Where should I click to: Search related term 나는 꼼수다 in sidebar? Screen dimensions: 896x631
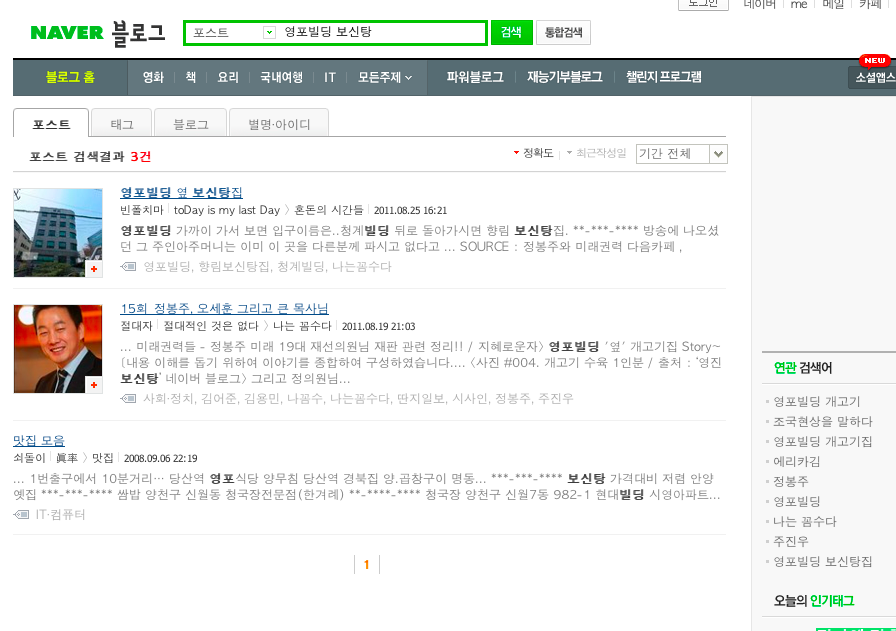(x=805, y=522)
